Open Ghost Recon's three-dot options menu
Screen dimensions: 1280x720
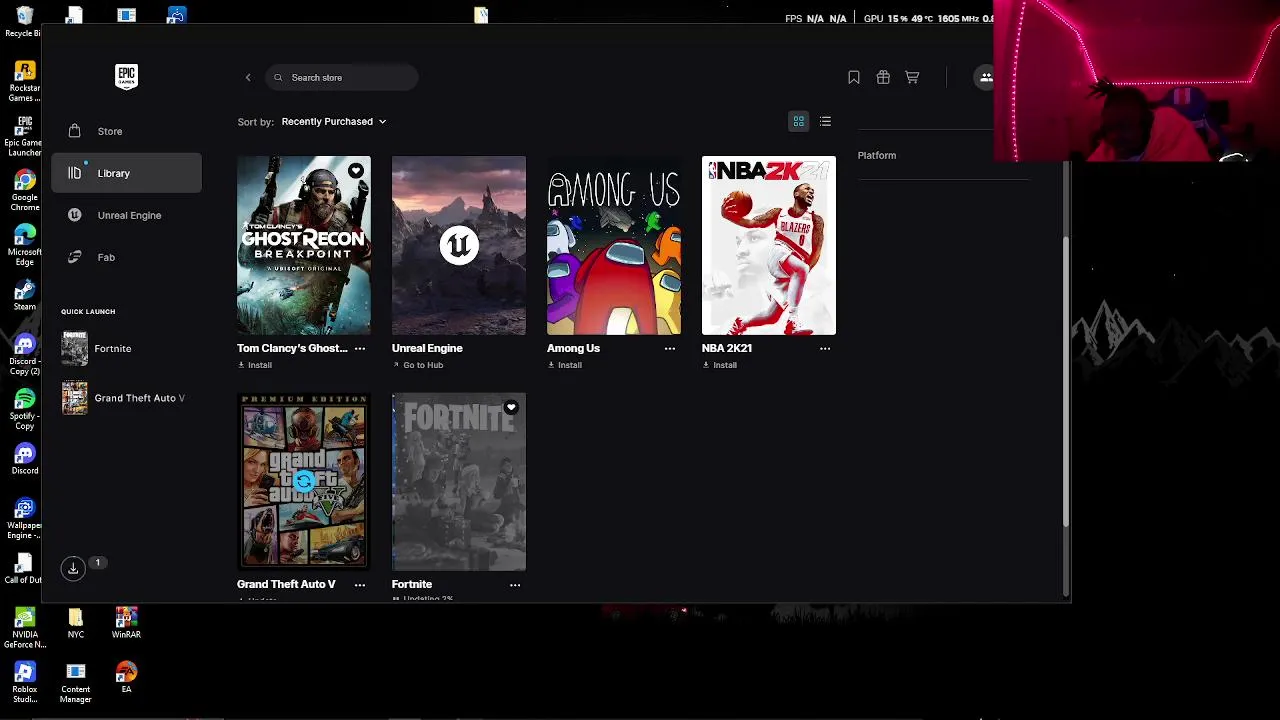point(360,348)
